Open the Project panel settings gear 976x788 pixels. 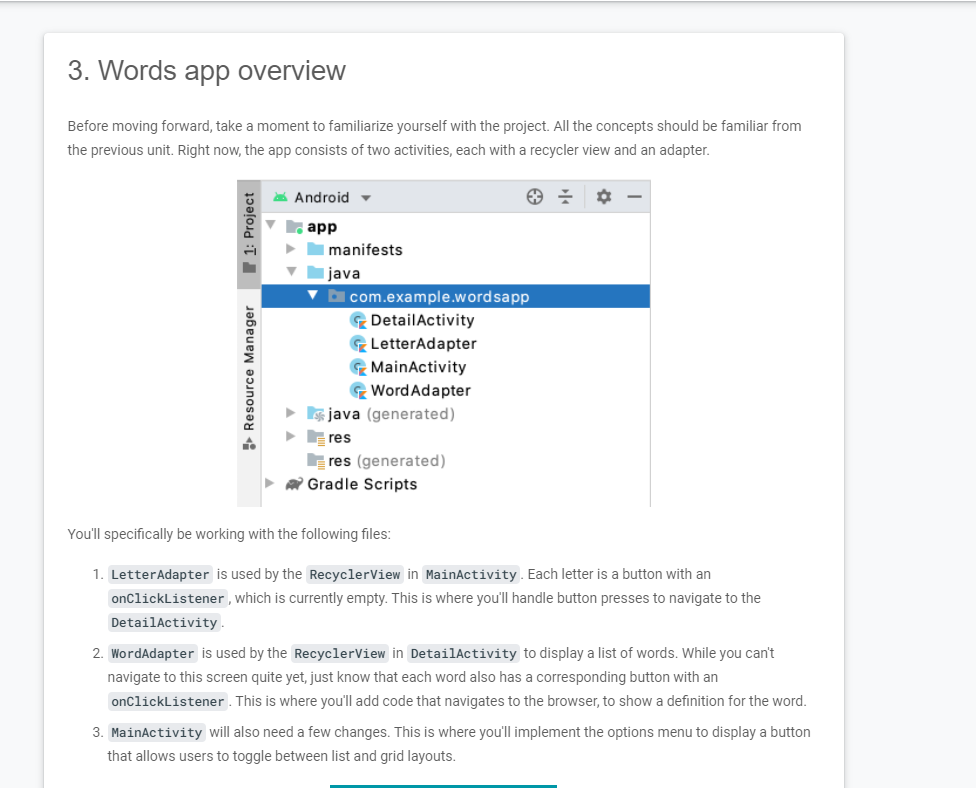click(604, 197)
